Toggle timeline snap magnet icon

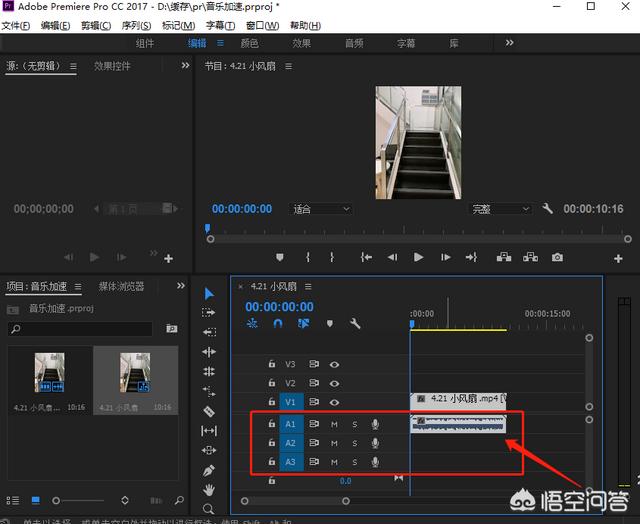[x=278, y=324]
